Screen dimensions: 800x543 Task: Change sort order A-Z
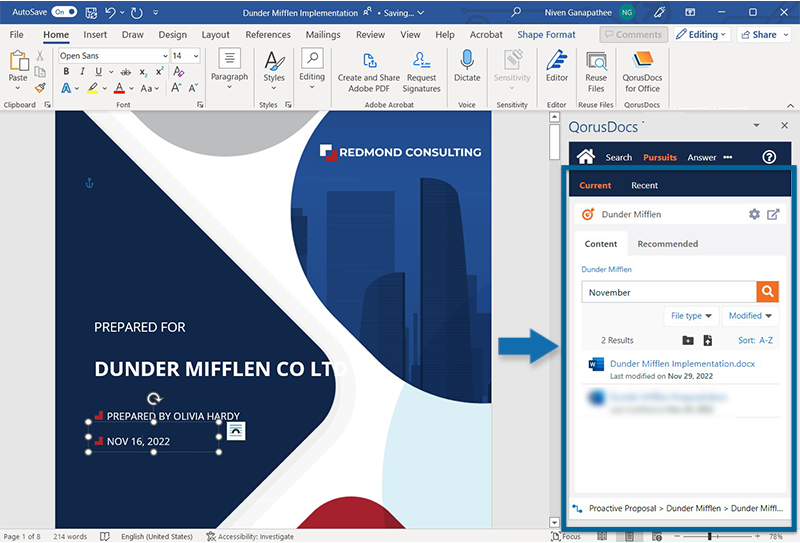pos(755,340)
